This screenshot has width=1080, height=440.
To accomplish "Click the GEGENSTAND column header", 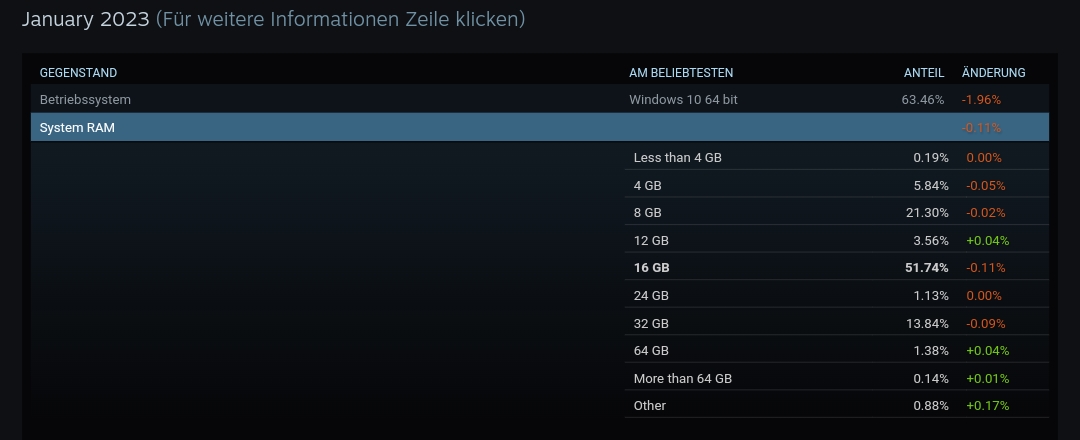I will [x=79, y=72].
